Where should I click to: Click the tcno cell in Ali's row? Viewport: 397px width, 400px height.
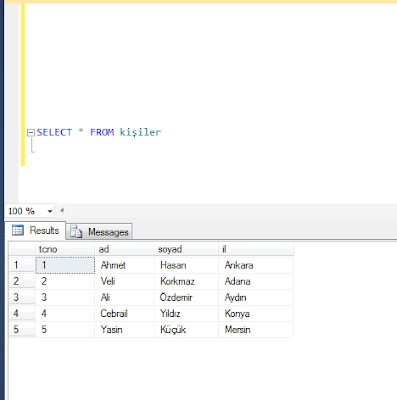click(65, 297)
